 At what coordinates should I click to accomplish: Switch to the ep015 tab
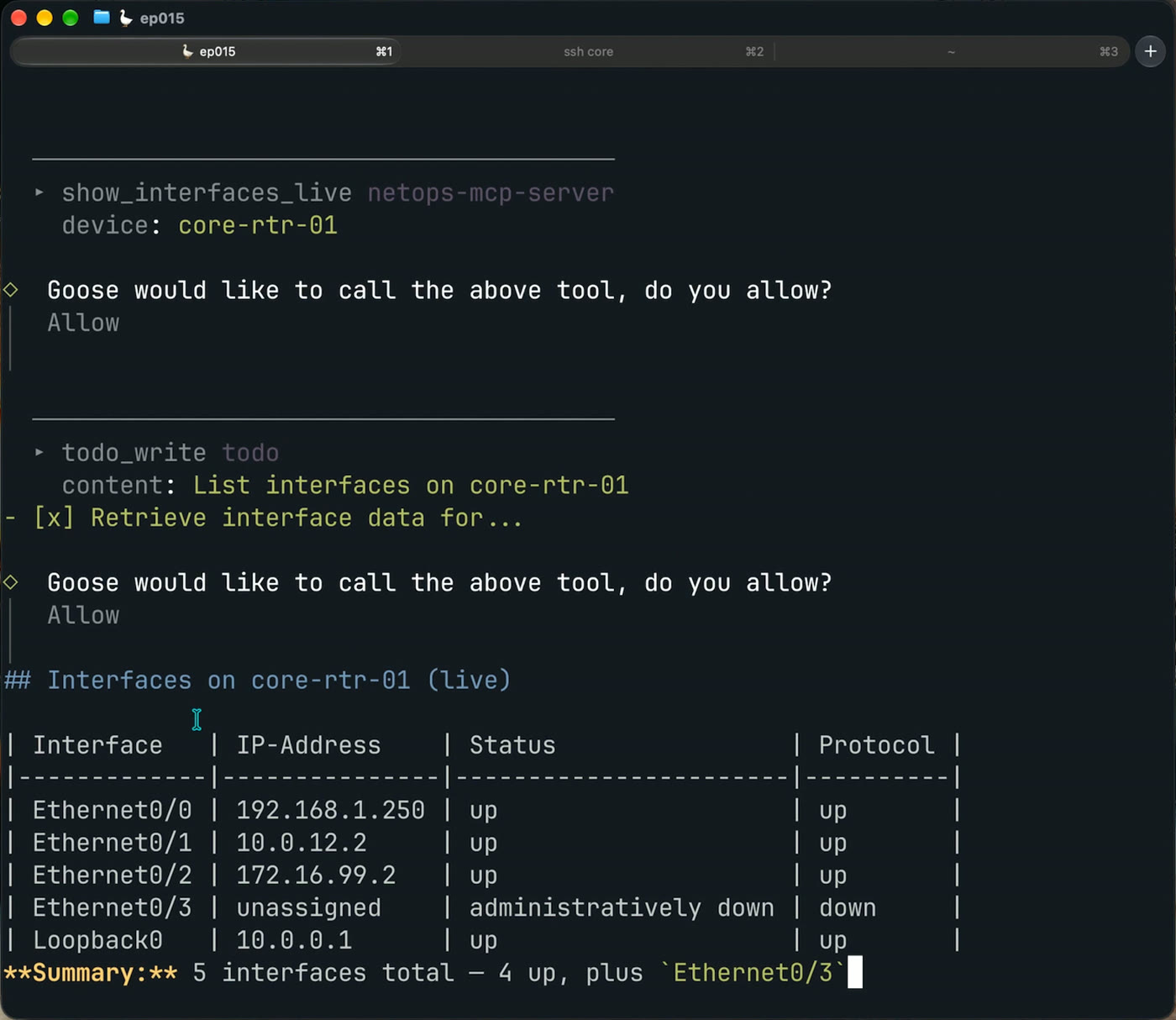tap(206, 51)
